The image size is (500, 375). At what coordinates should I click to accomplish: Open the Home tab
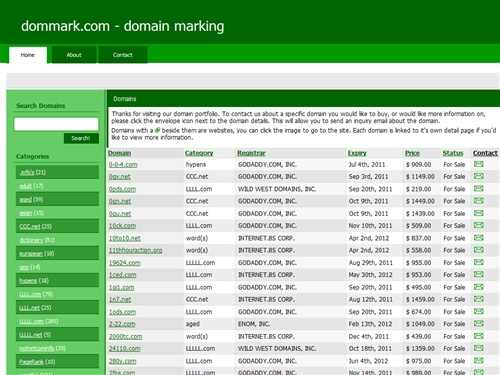click(28, 55)
